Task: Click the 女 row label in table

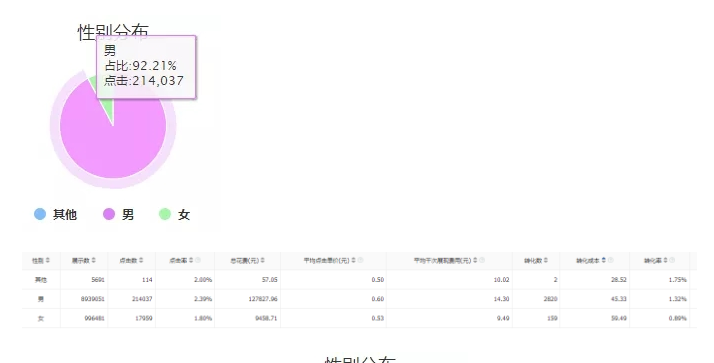Action: (41, 318)
